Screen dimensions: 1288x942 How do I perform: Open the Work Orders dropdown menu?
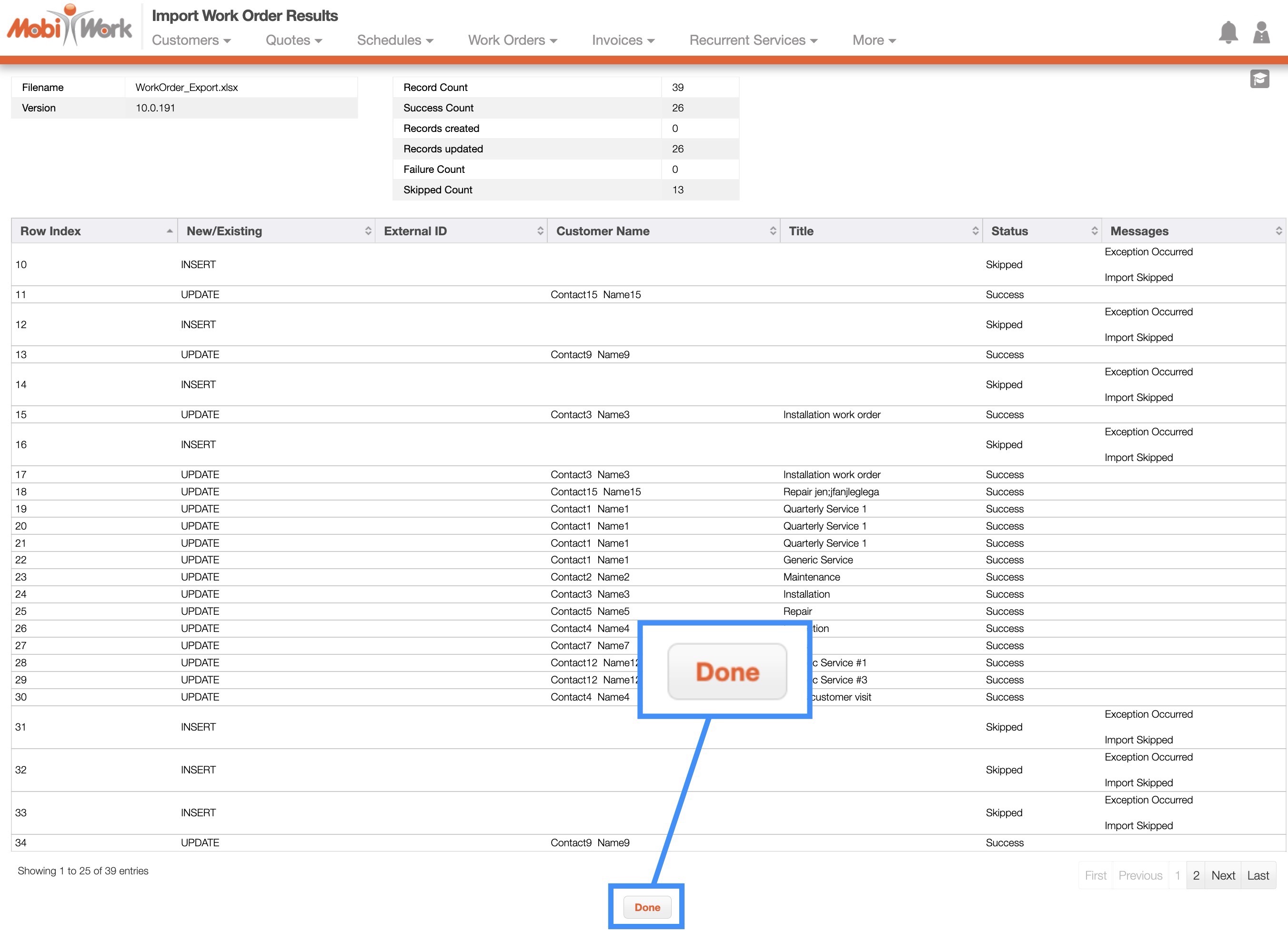[x=512, y=40]
